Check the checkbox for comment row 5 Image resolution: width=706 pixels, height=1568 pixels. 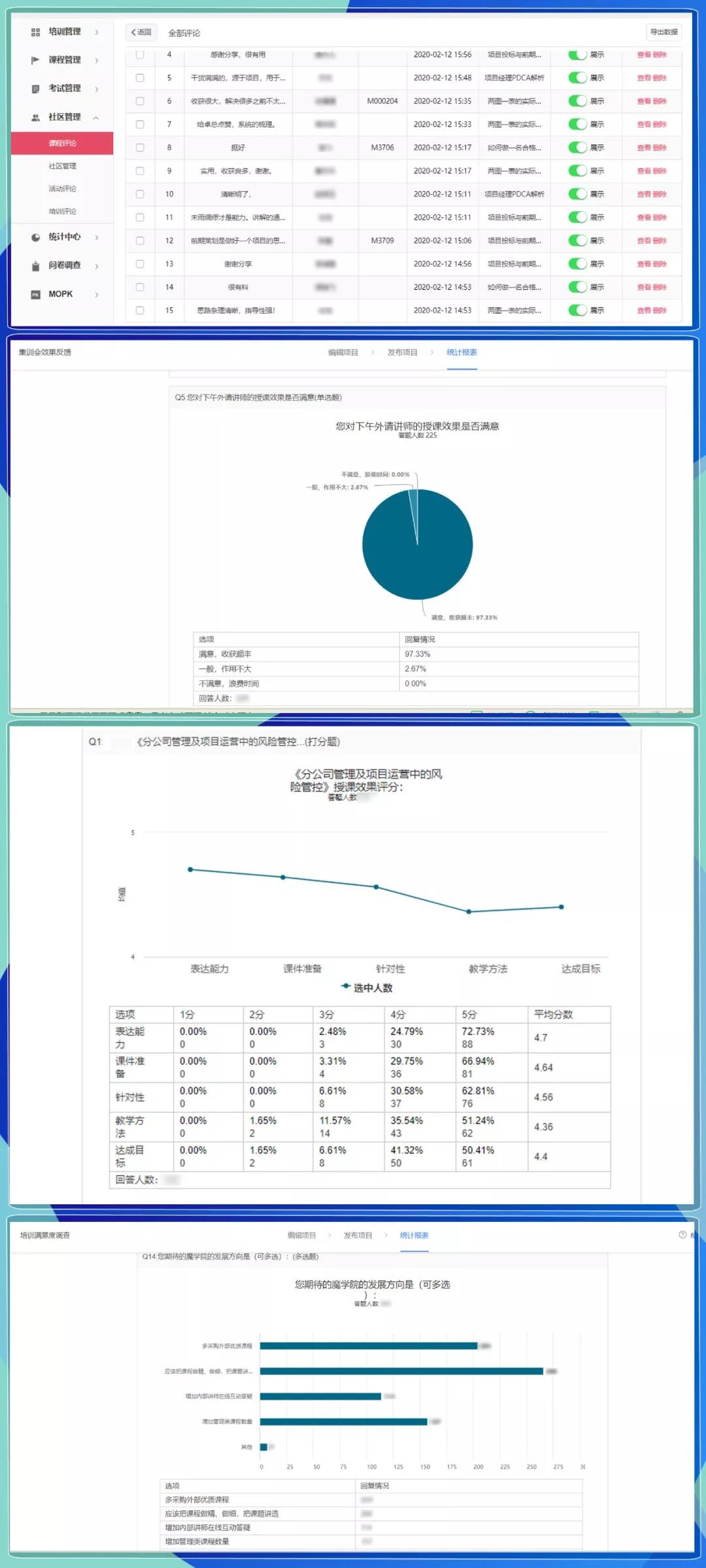tap(140, 78)
